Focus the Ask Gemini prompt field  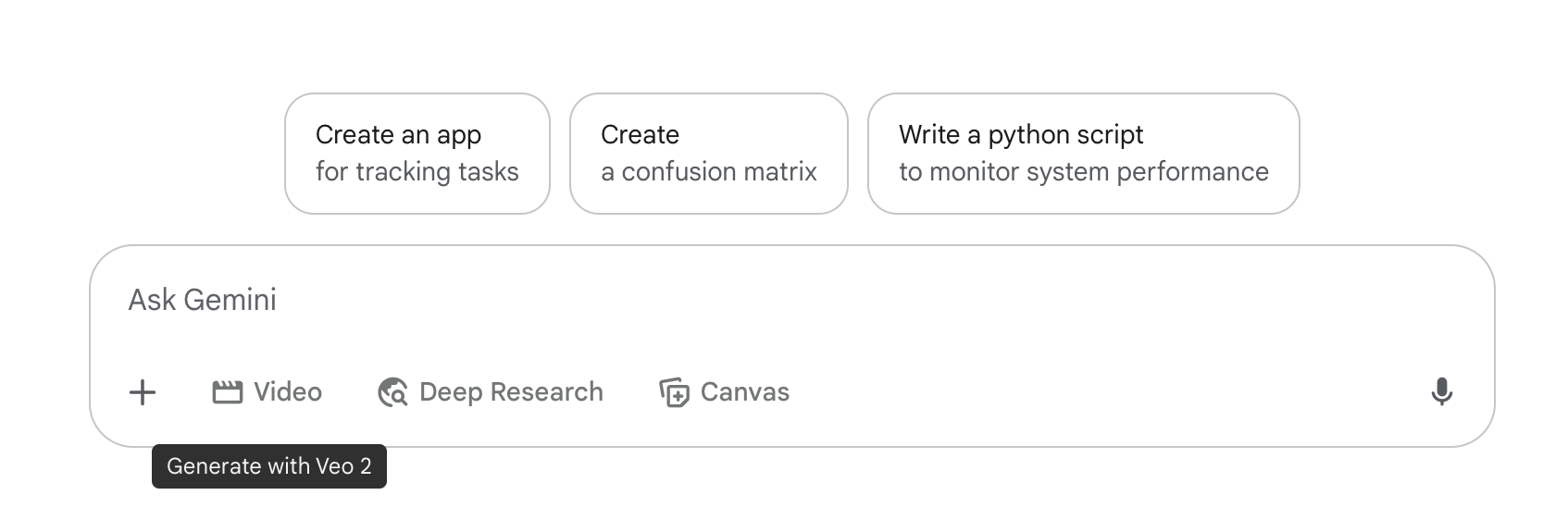coord(792,300)
